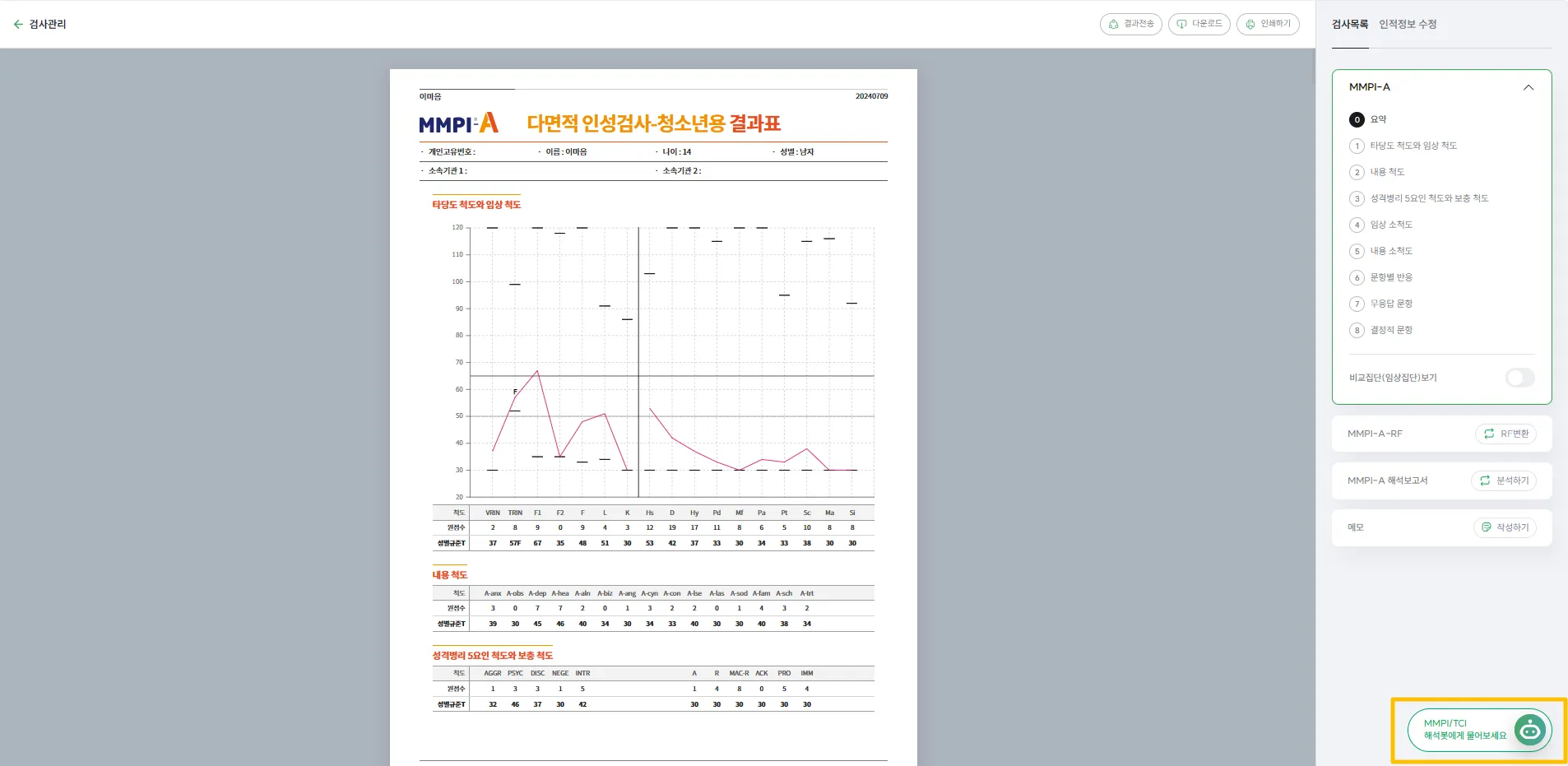Click the 검사관리 page title
Viewport: 1568px width, 766px height.
pos(48,25)
